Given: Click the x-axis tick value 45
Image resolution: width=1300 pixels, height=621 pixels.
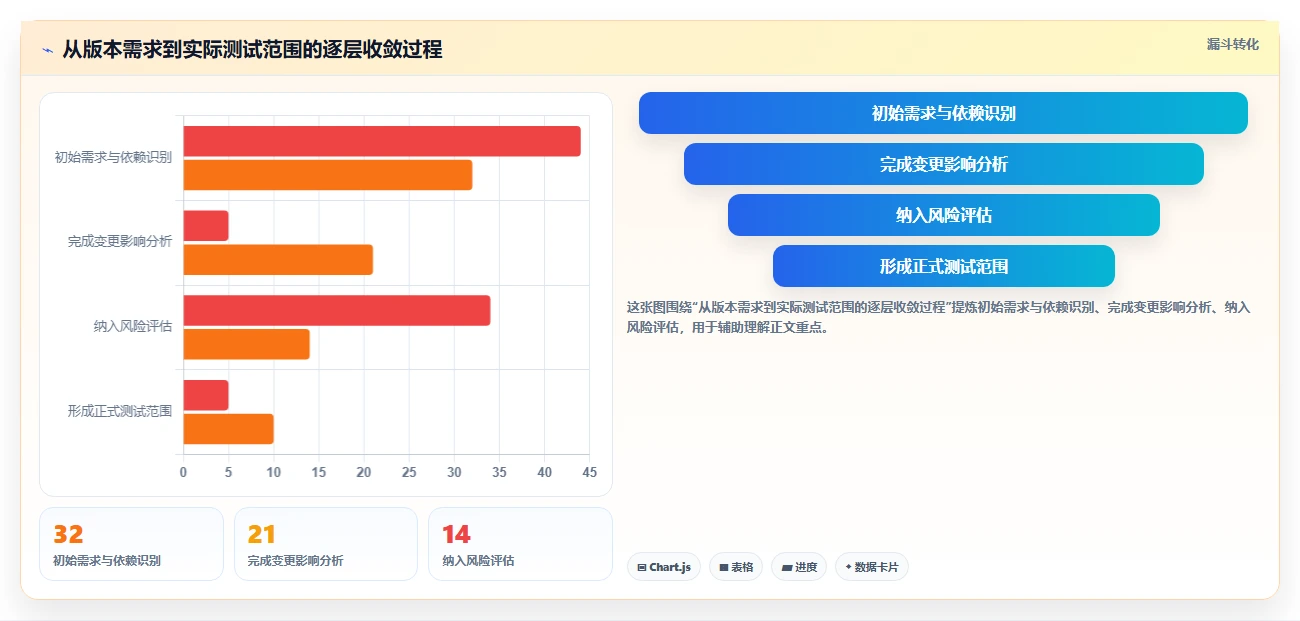Looking at the screenshot, I should (x=589, y=472).
